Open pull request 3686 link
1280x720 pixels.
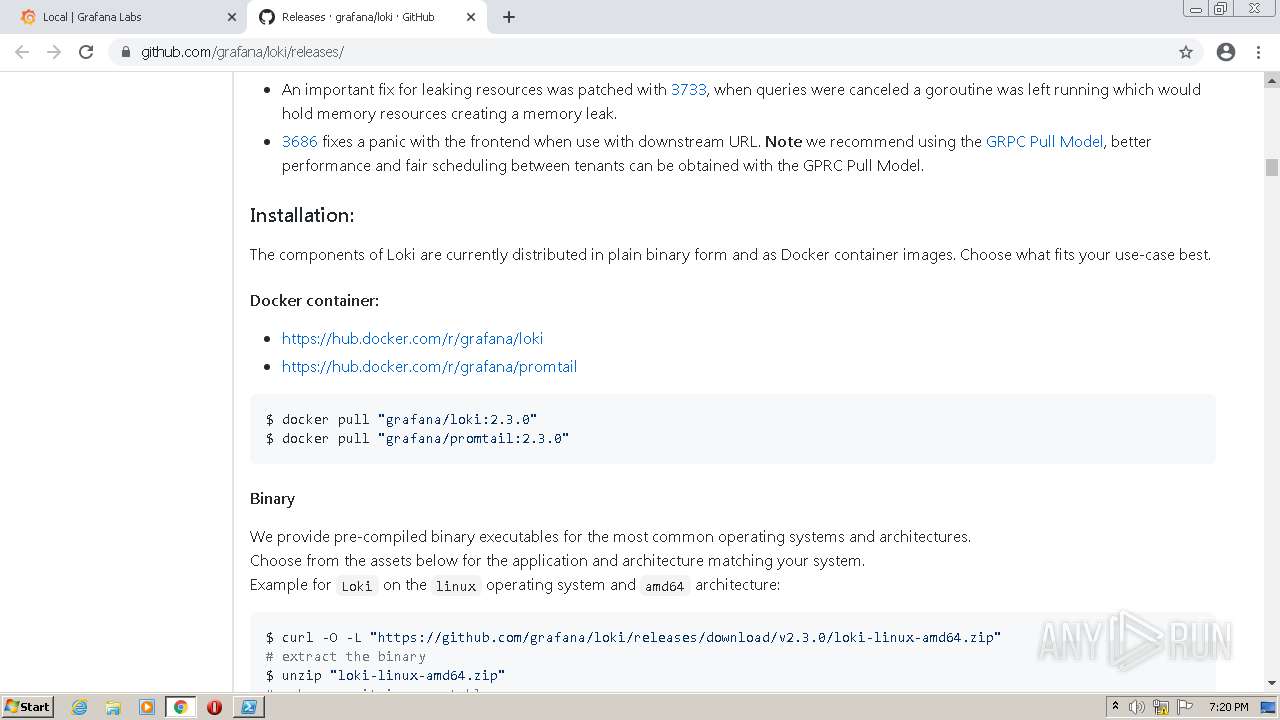pyautogui.click(x=299, y=141)
